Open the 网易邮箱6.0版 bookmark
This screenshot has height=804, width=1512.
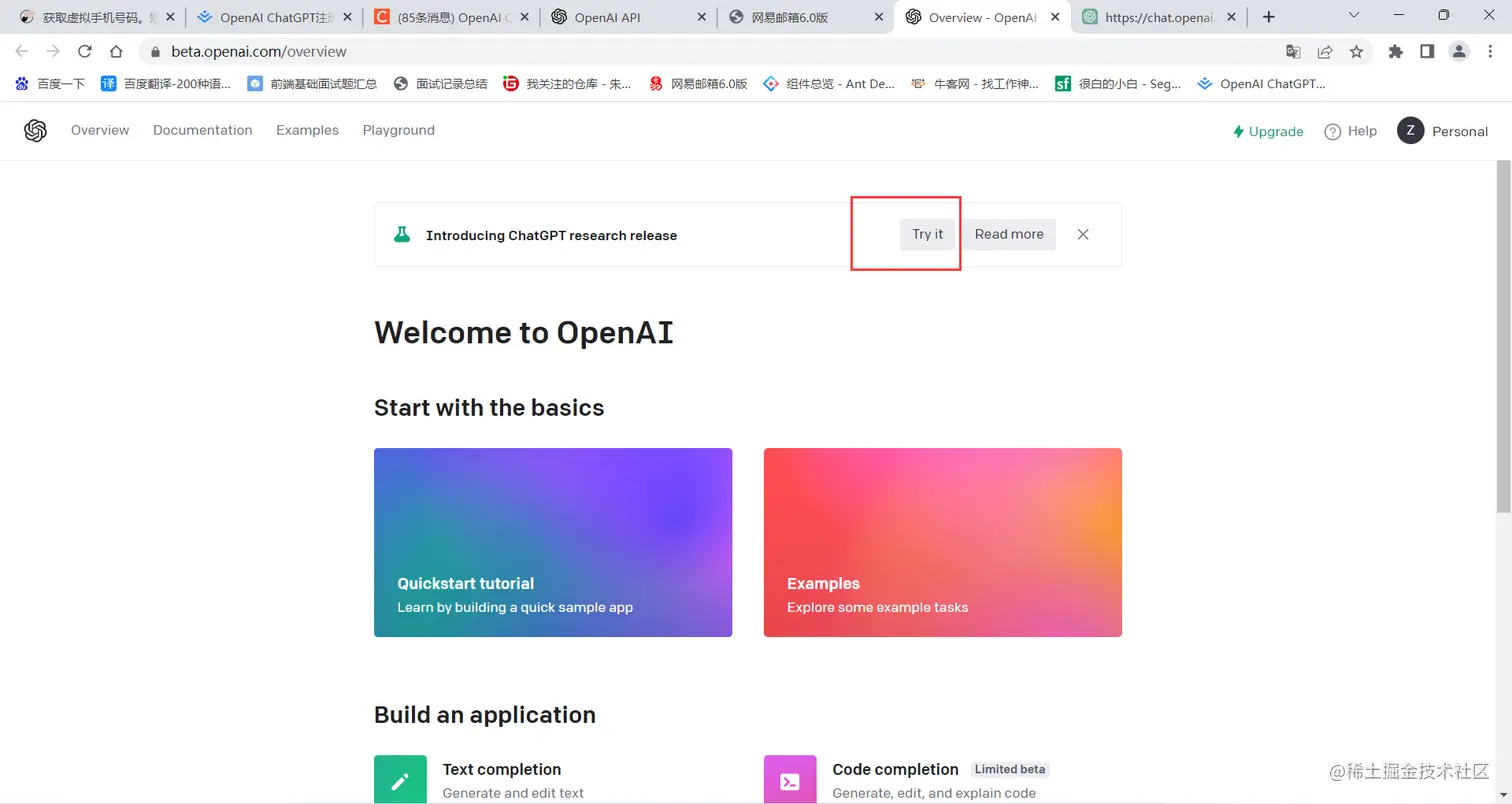pyautogui.click(x=698, y=84)
